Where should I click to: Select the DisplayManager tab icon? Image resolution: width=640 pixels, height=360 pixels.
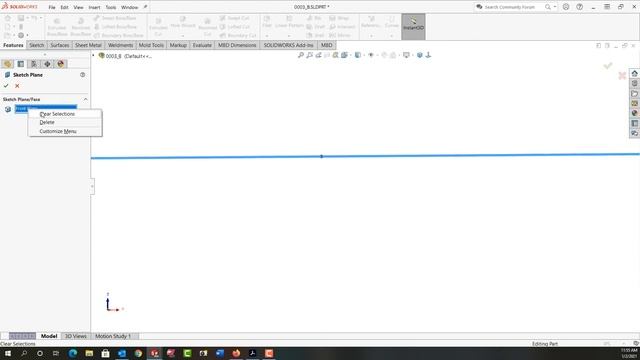tap(61, 64)
